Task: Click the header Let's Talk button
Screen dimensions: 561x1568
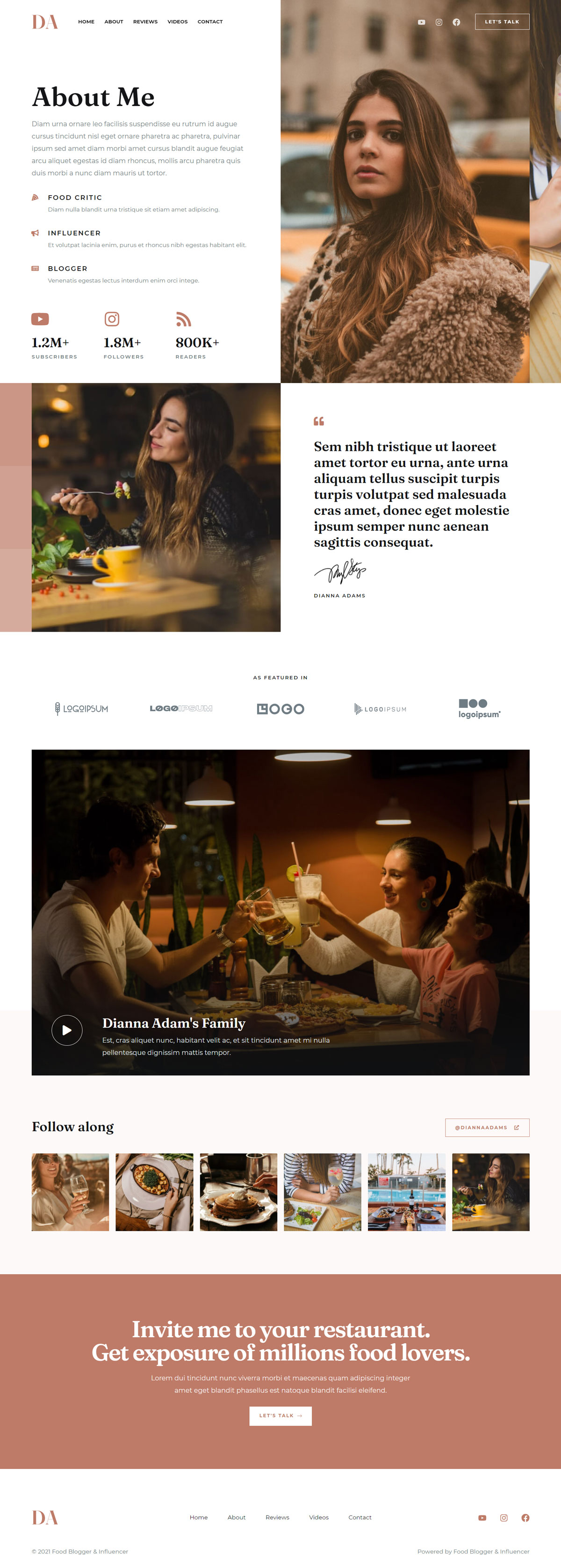Action: pos(502,22)
